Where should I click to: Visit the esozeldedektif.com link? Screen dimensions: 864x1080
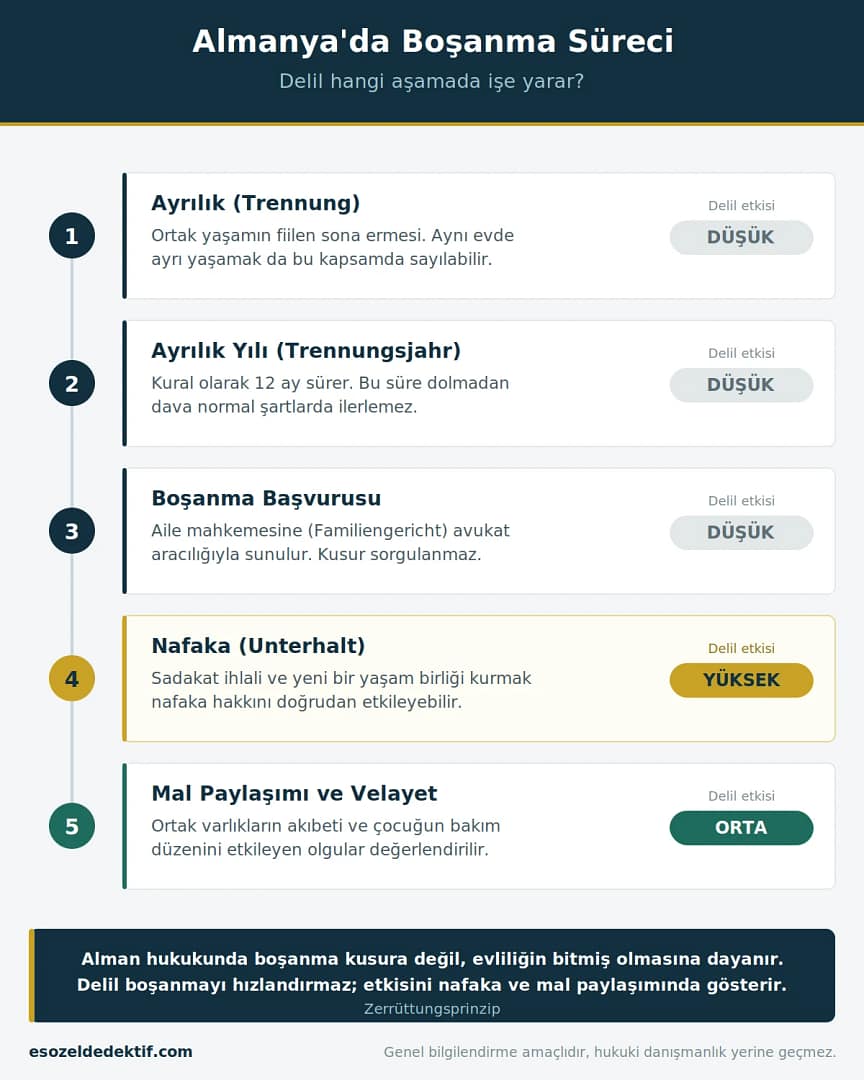point(111,1052)
